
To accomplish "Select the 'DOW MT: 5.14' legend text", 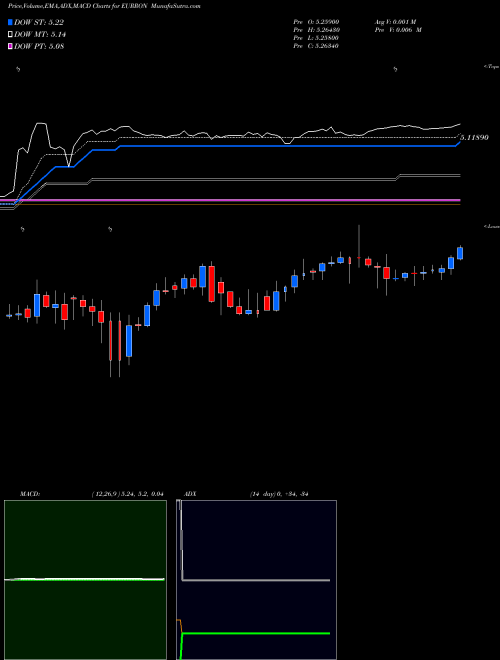I will pos(40,35).
